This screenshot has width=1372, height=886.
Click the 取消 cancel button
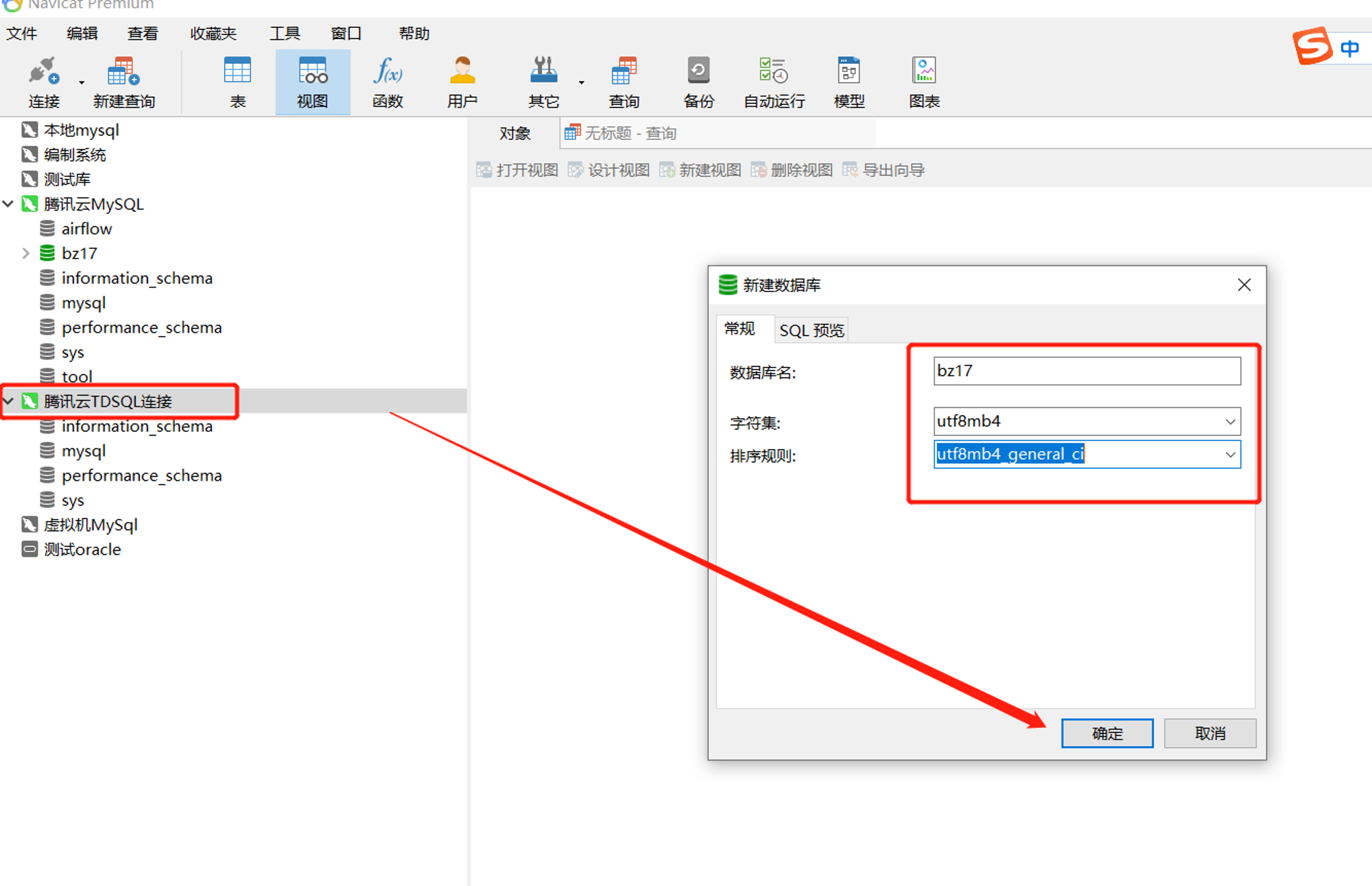(x=1210, y=734)
